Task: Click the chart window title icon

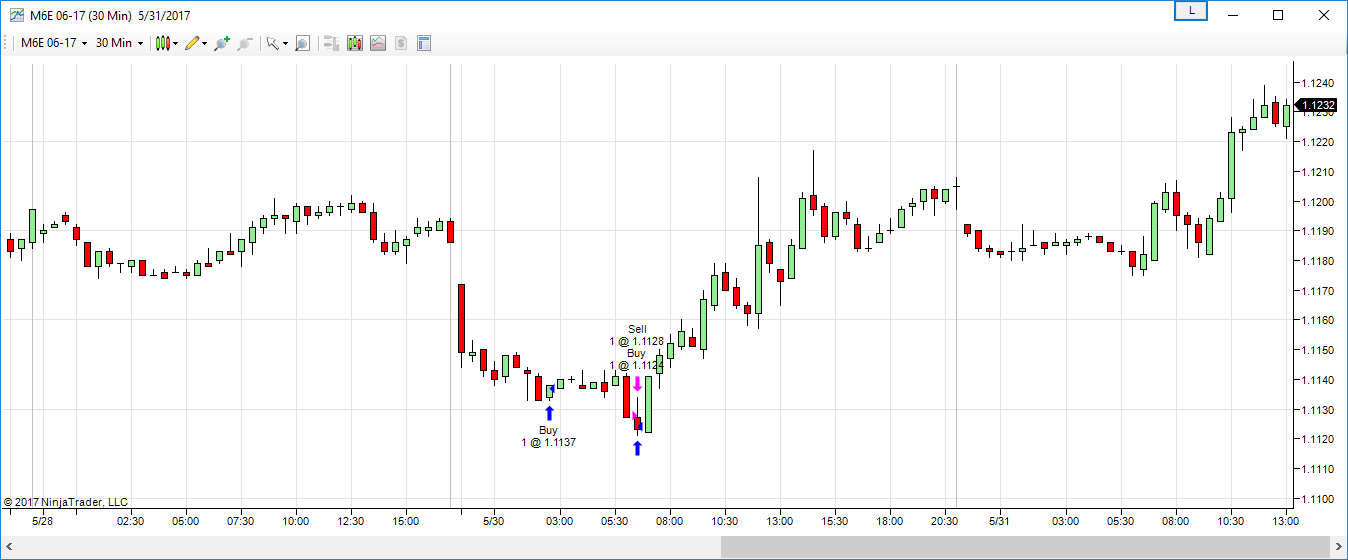Action: pyautogui.click(x=17, y=15)
